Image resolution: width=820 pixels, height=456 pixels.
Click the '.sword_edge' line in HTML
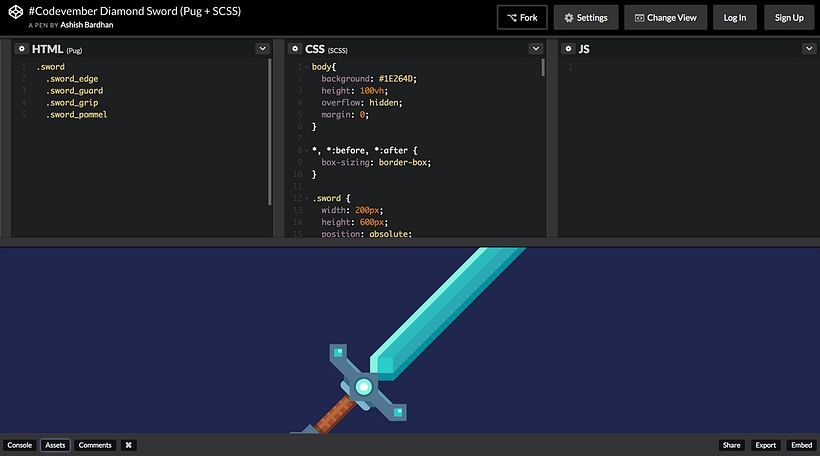tap(72, 79)
